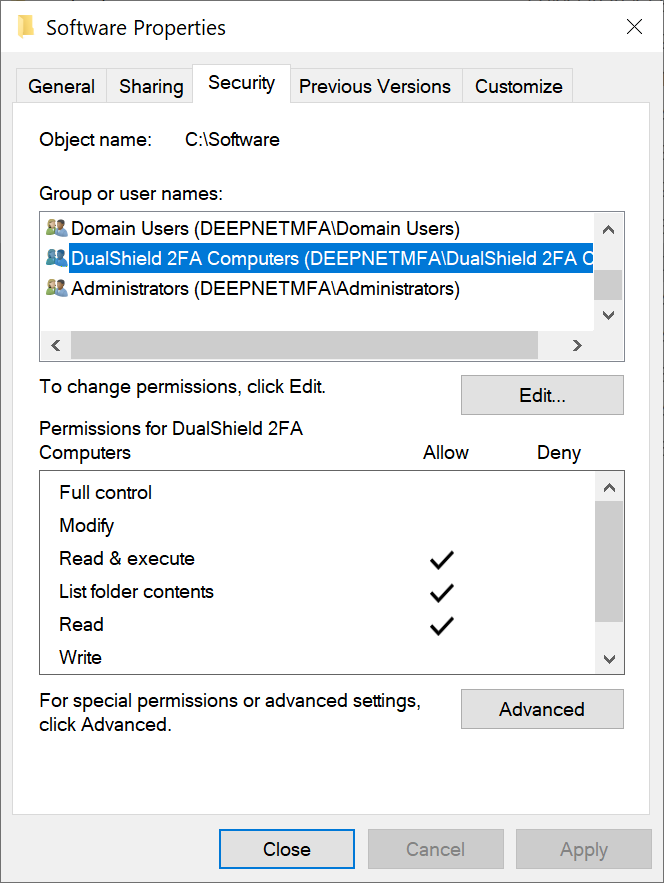Go to the Previous Versions tab
This screenshot has height=883, width=664.
click(x=375, y=87)
